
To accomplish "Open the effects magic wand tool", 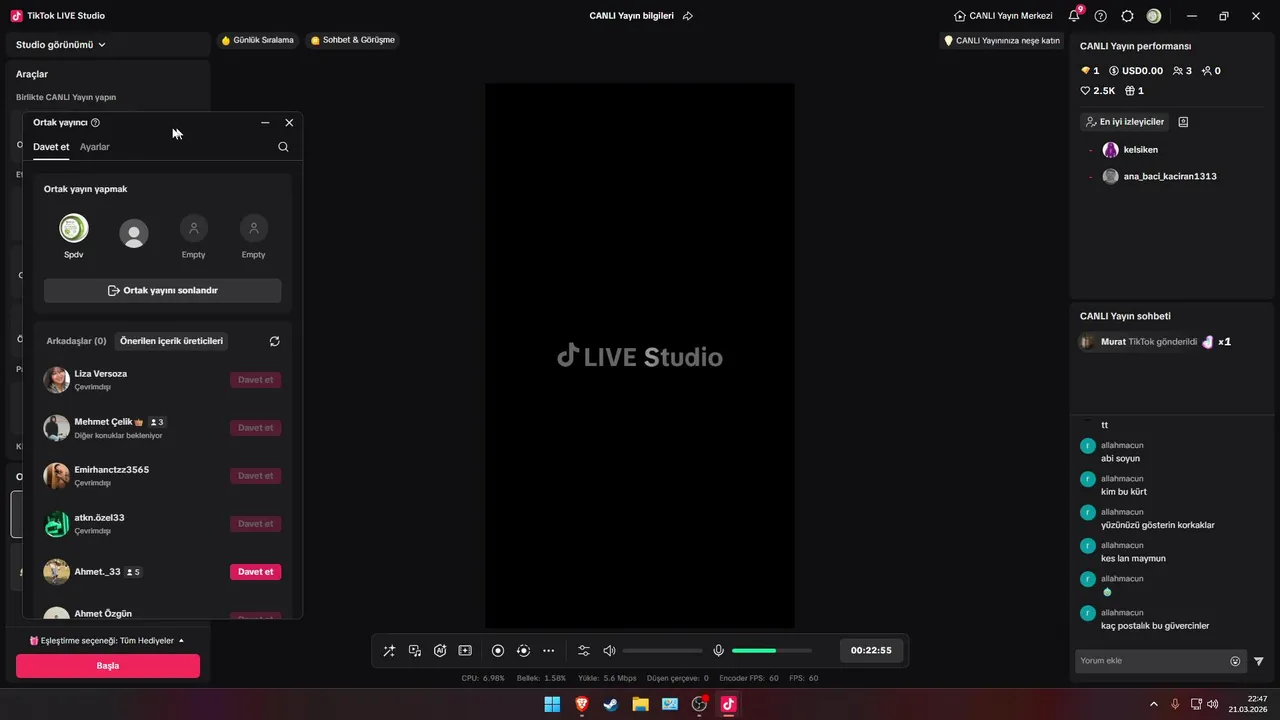I will point(389,650).
